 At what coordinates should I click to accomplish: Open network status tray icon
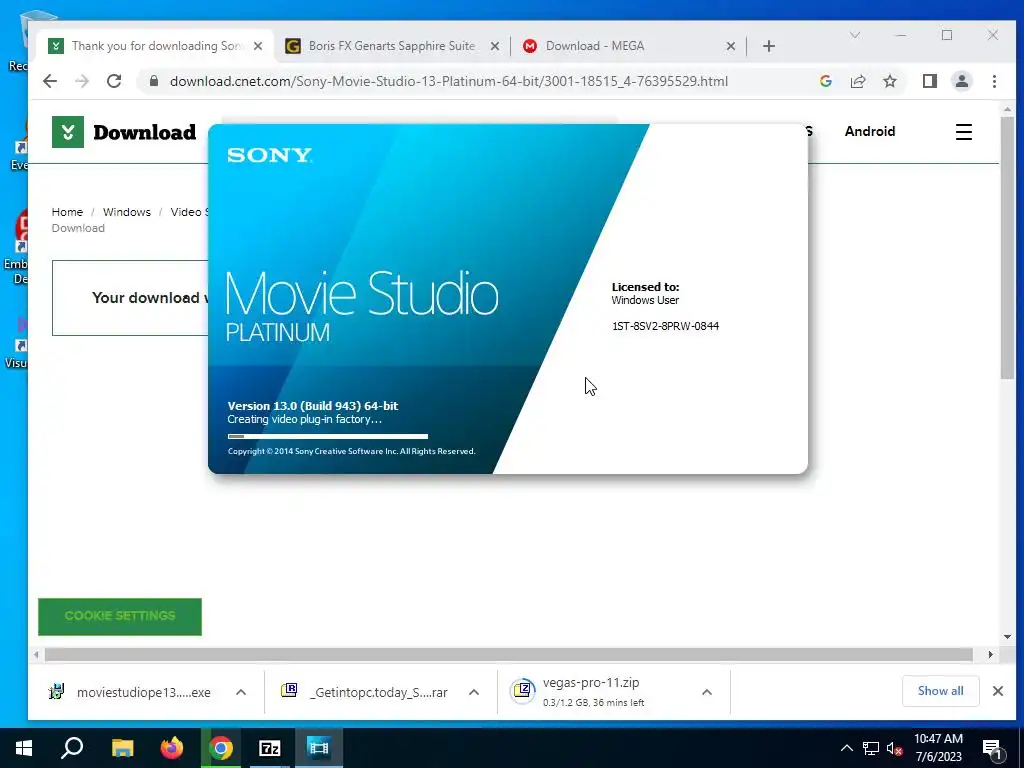coord(871,748)
